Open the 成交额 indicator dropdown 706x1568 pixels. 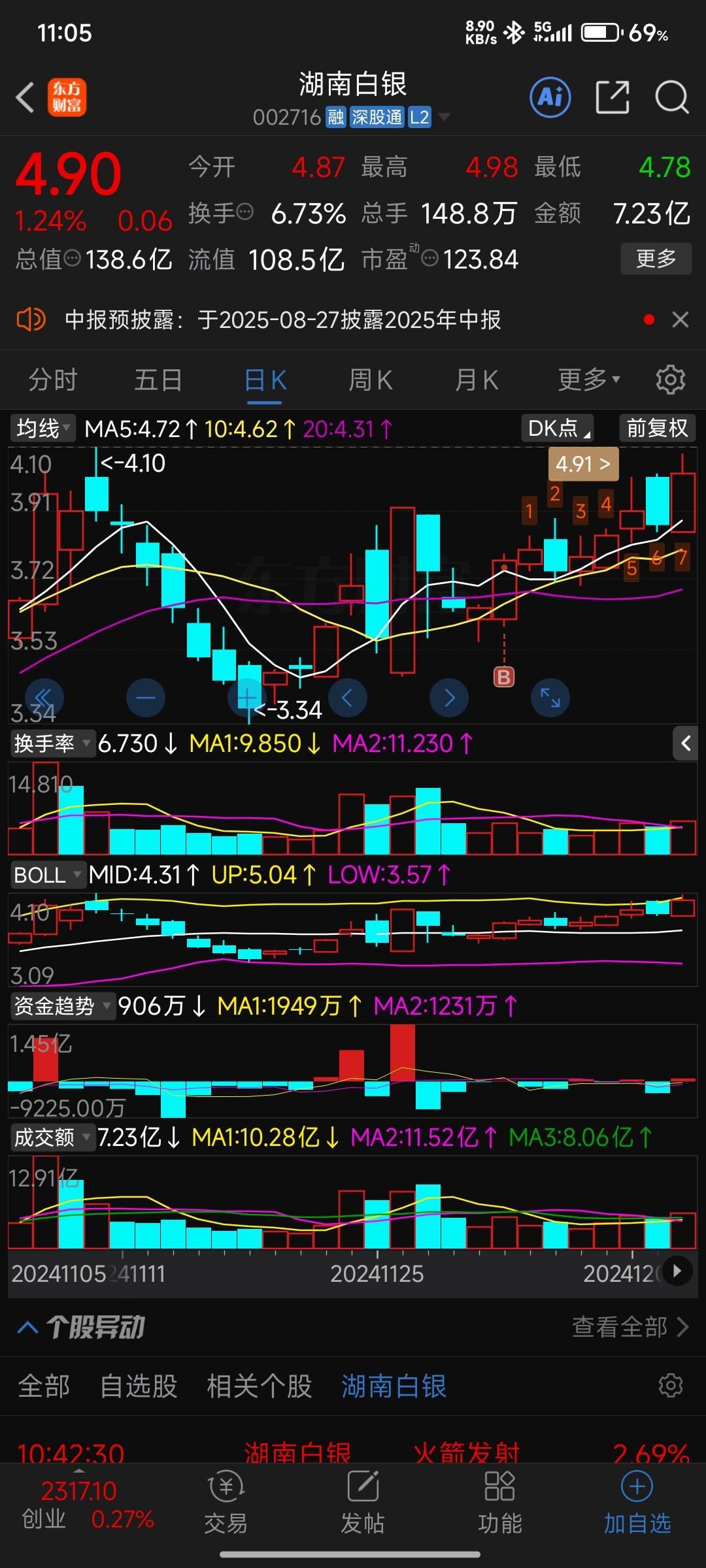point(52,1137)
